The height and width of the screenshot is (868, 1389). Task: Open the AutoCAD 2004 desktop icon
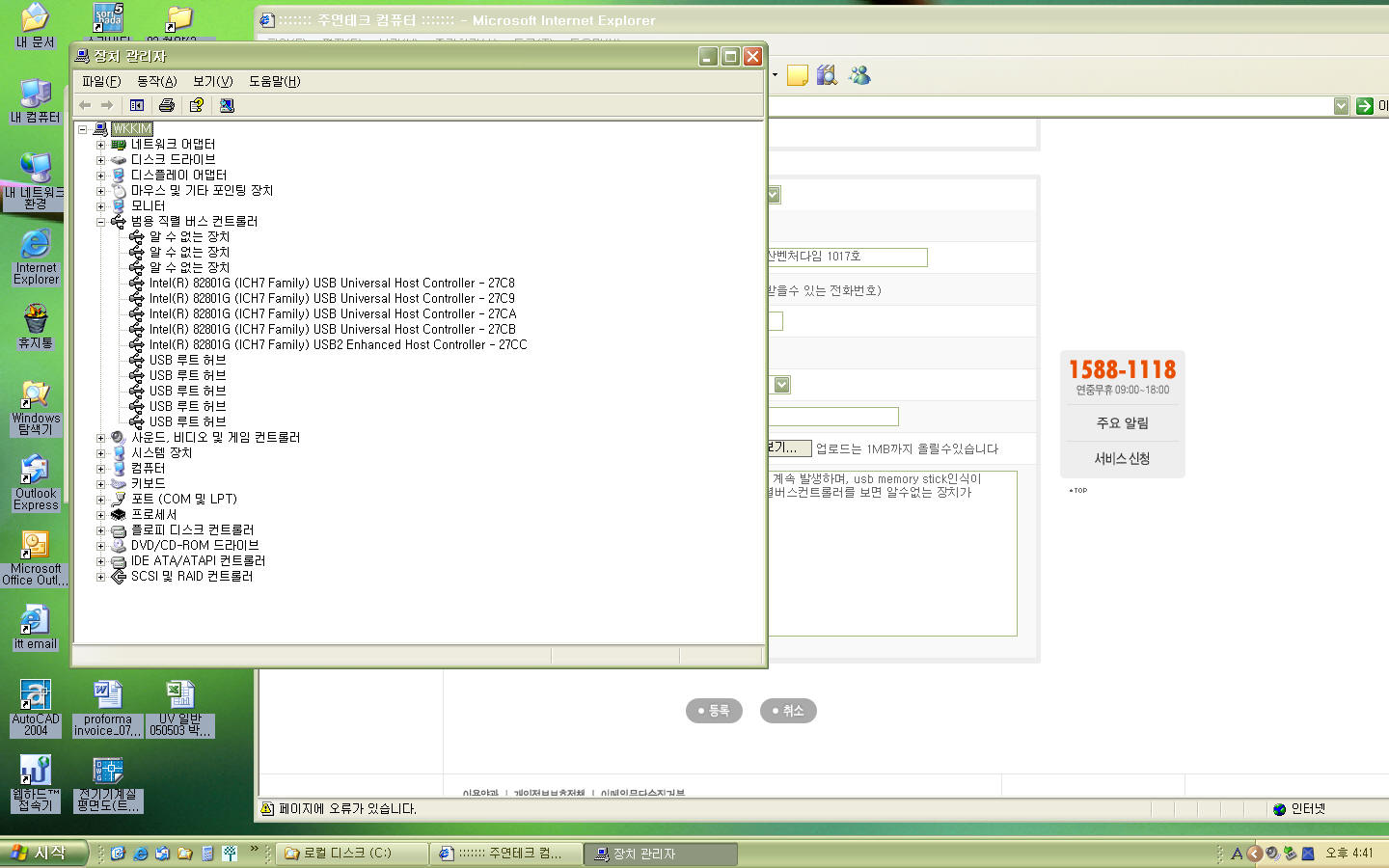(36, 708)
